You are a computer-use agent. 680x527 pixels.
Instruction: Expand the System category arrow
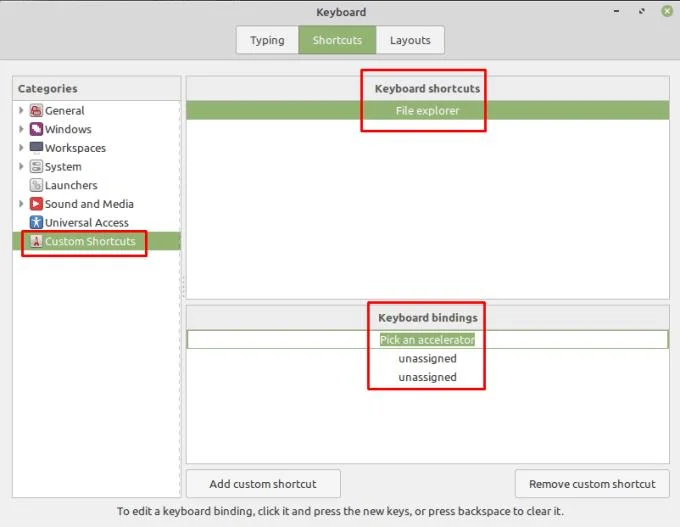(21, 166)
